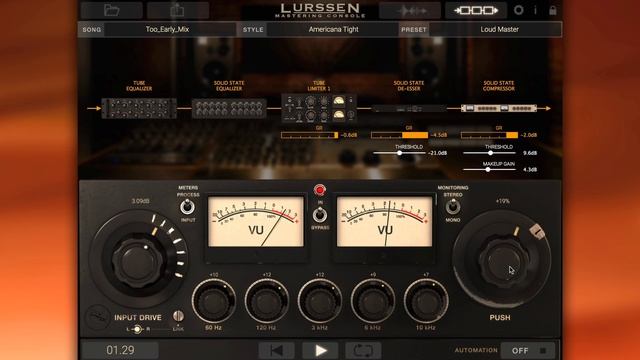The image size is (640, 360).
Task: Open the Style selector Americana Tight
Action: tap(333, 29)
